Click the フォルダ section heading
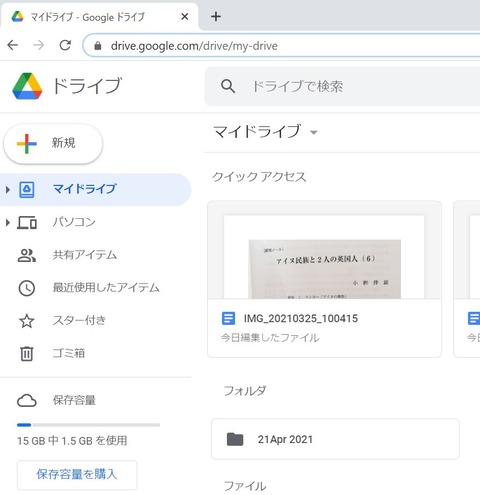Screen dimensions: 480x495 [x=245, y=391]
